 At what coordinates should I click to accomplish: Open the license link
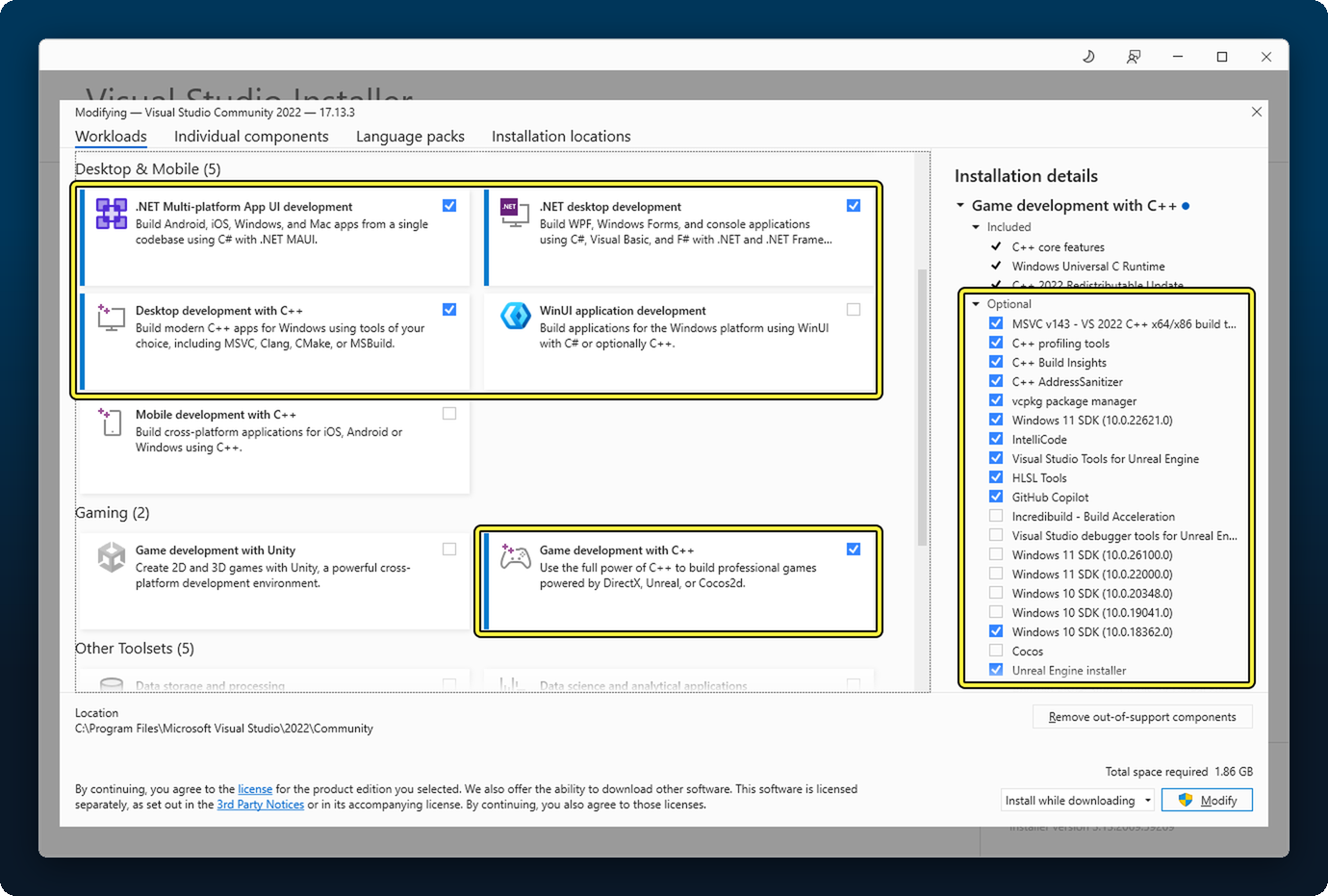(255, 789)
